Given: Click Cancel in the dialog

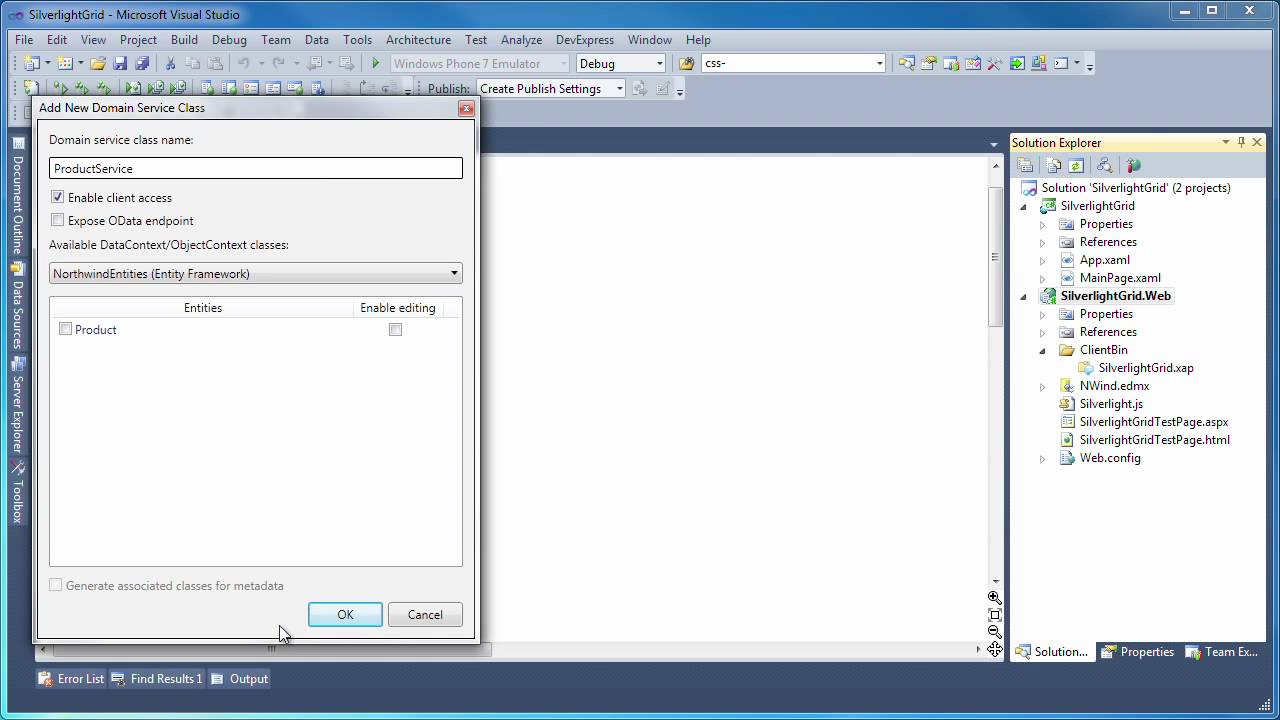Looking at the screenshot, I should pyautogui.click(x=425, y=614).
